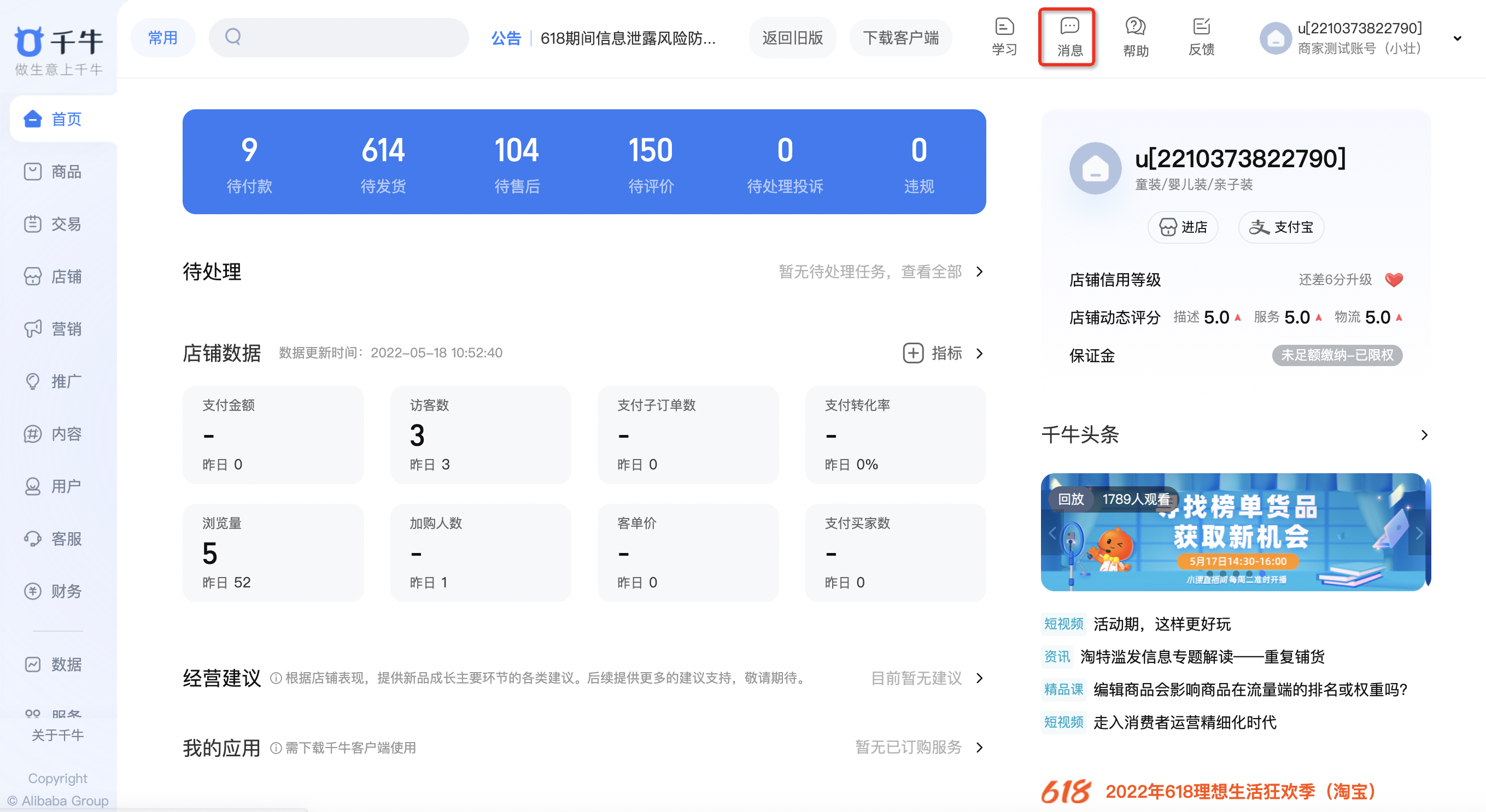The height and width of the screenshot is (812, 1486).
Task: Open the 消息 messages icon
Action: [1069, 37]
